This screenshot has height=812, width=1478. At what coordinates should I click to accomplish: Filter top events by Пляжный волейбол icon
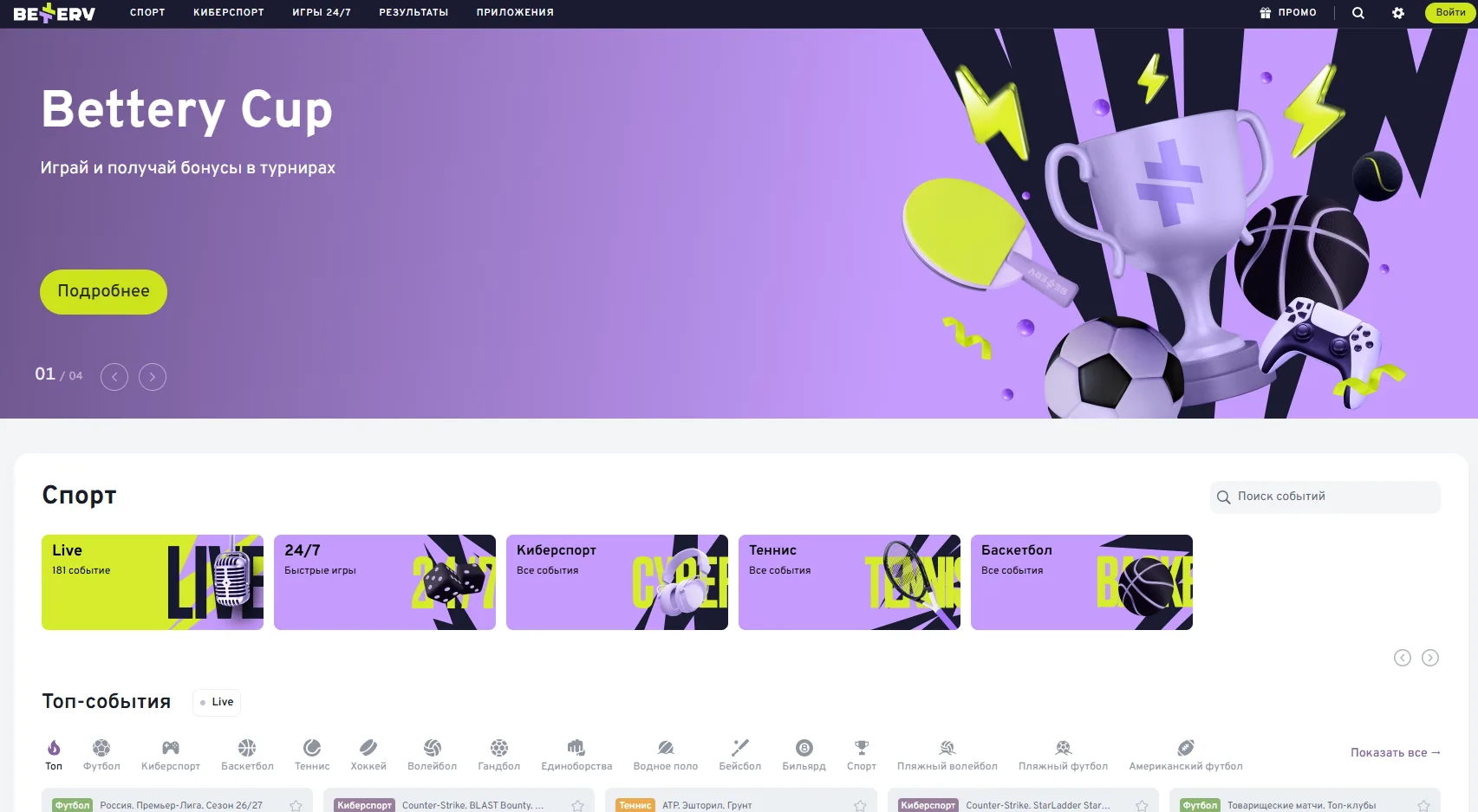click(x=947, y=748)
